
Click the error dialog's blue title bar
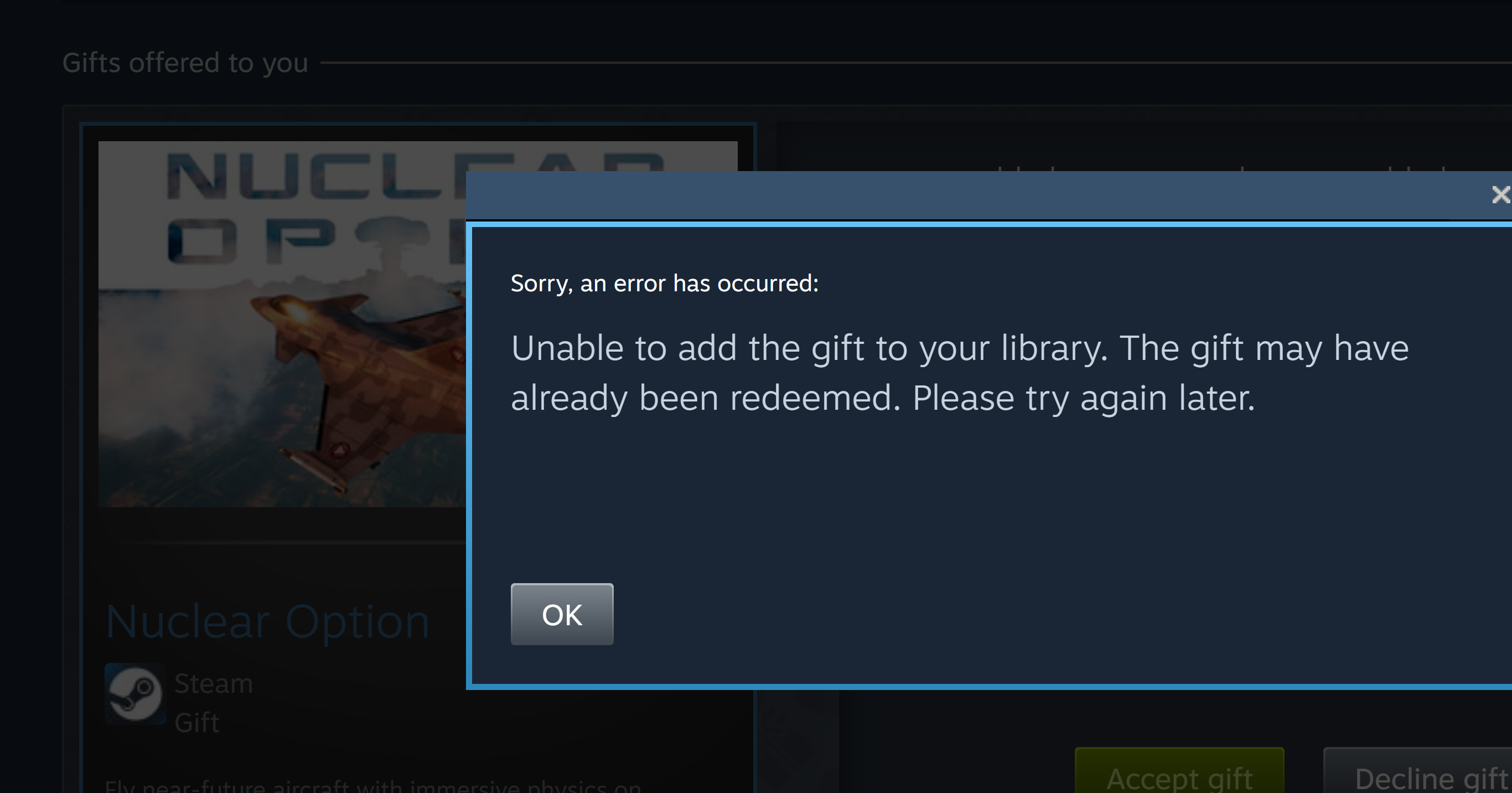pos(975,195)
